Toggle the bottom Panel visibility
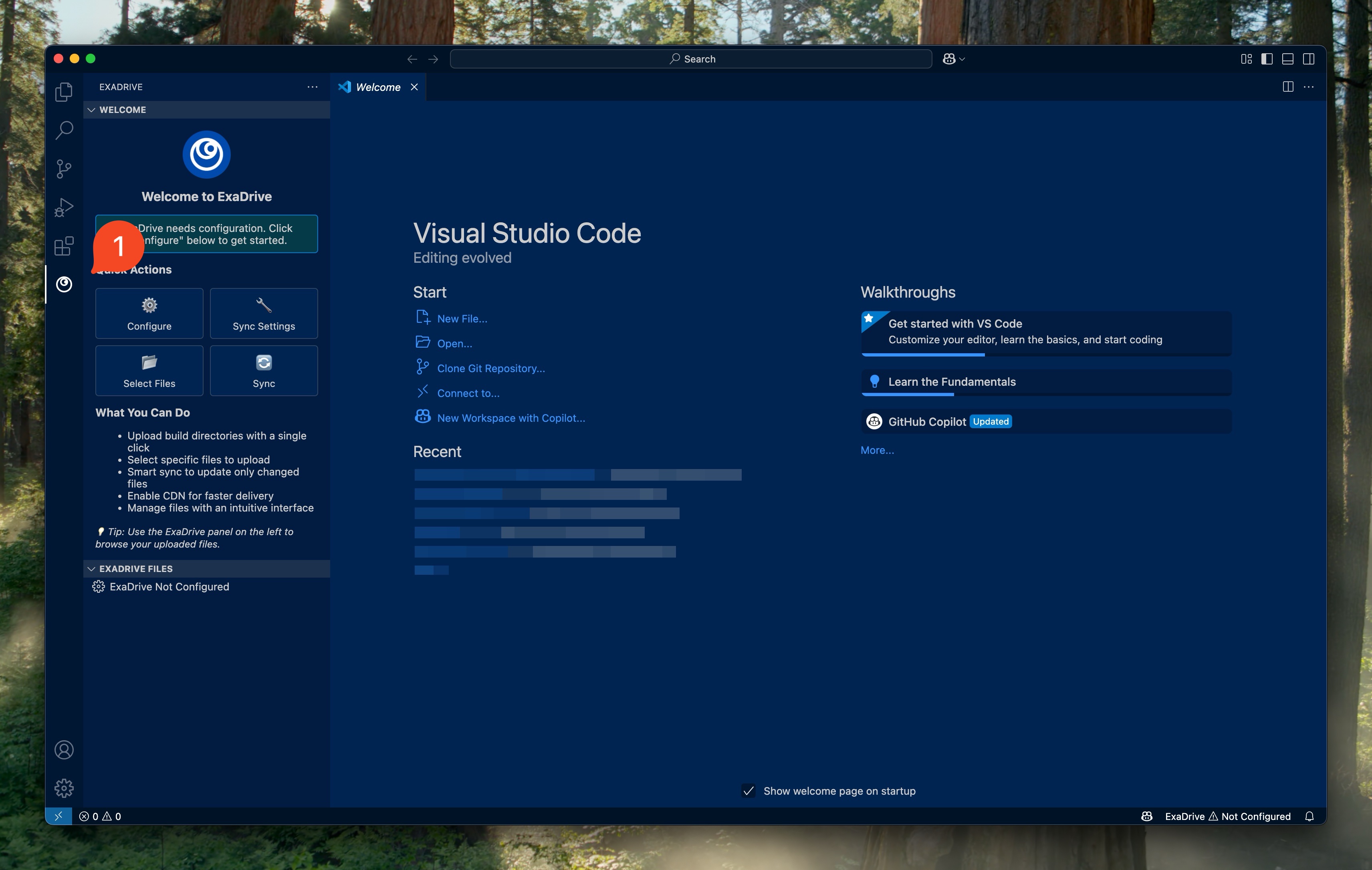Viewport: 1372px width, 870px height. coord(1288,59)
